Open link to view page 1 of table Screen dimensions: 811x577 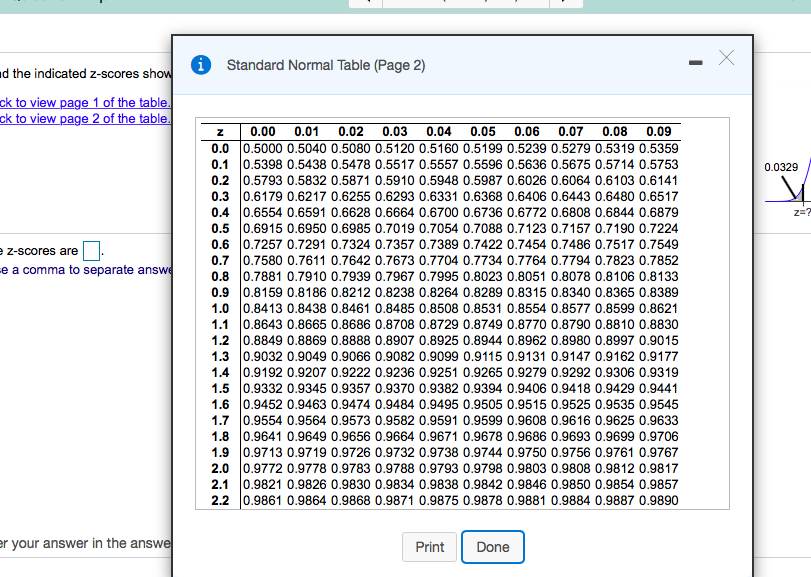[x=85, y=102]
